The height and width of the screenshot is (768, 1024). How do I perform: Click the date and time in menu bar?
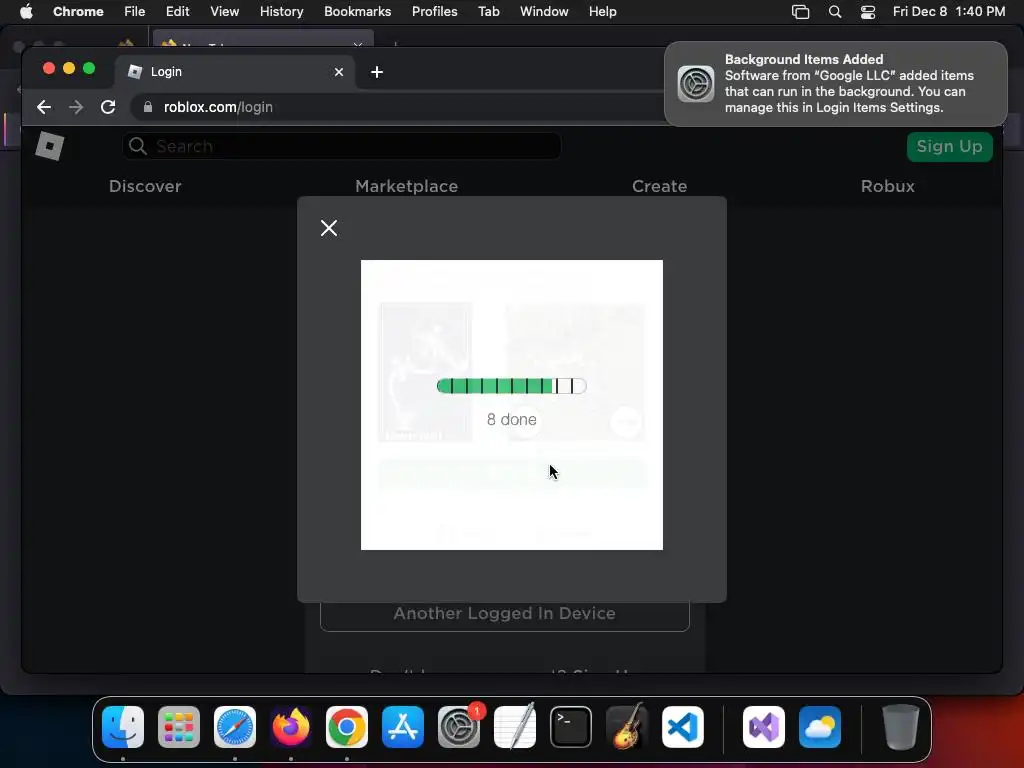point(949,11)
